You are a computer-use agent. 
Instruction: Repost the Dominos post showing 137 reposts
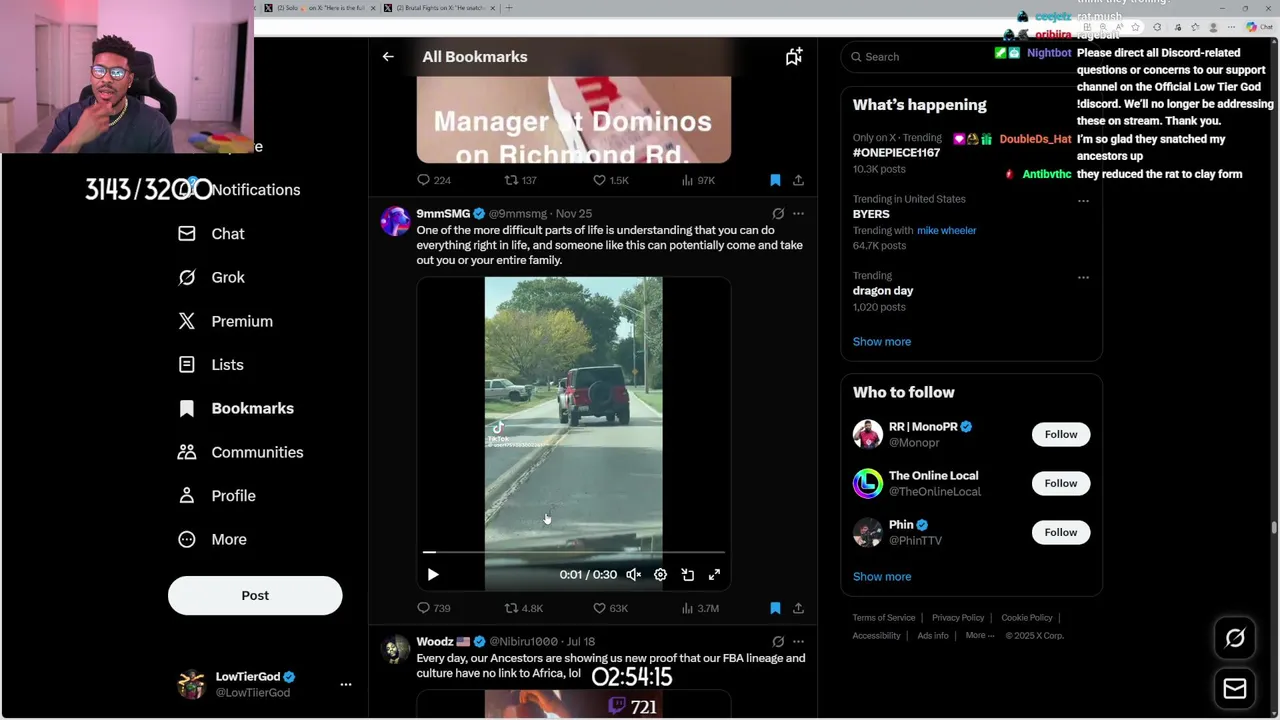pyautogui.click(x=520, y=180)
